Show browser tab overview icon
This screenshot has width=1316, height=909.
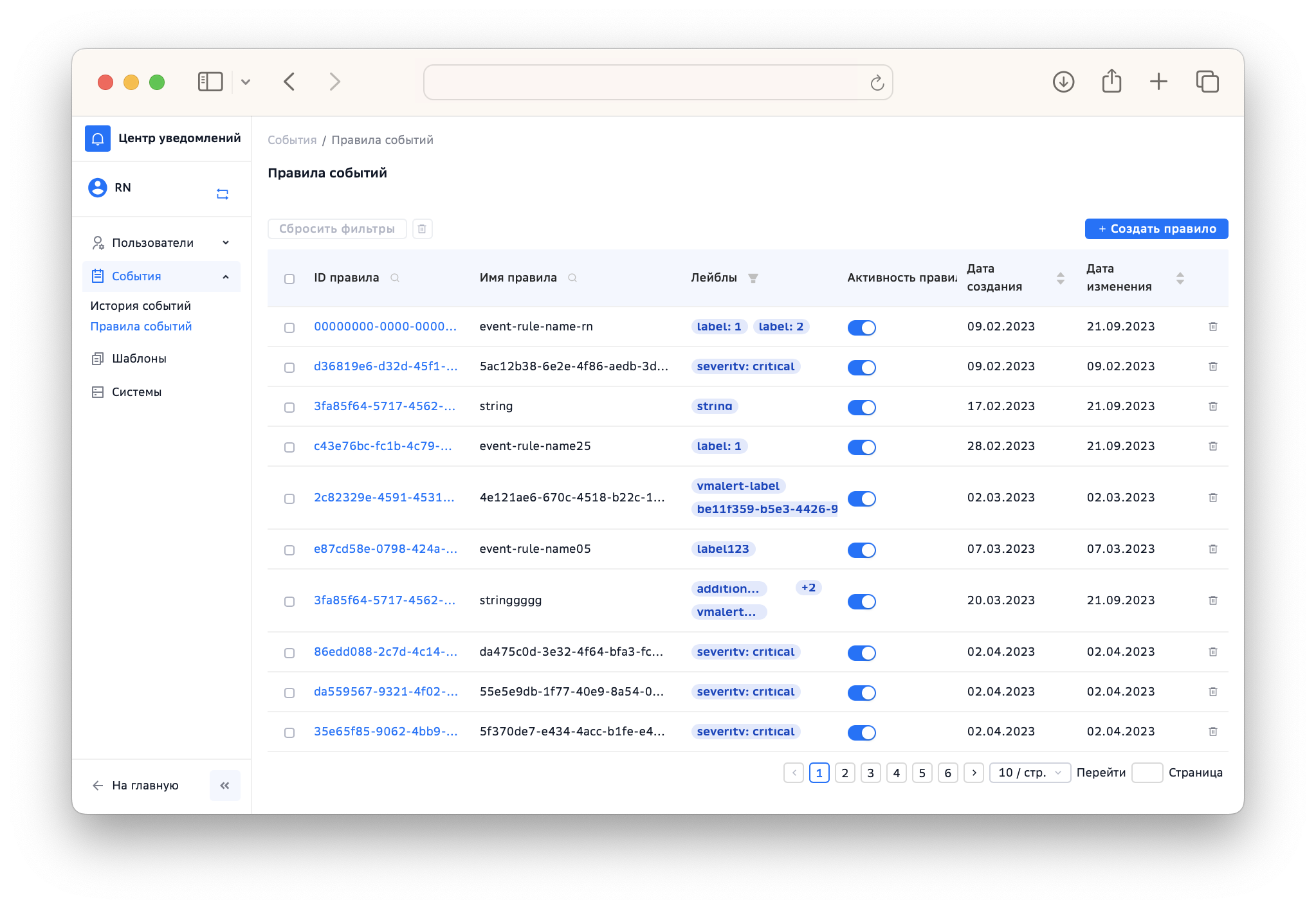pos(1207,82)
